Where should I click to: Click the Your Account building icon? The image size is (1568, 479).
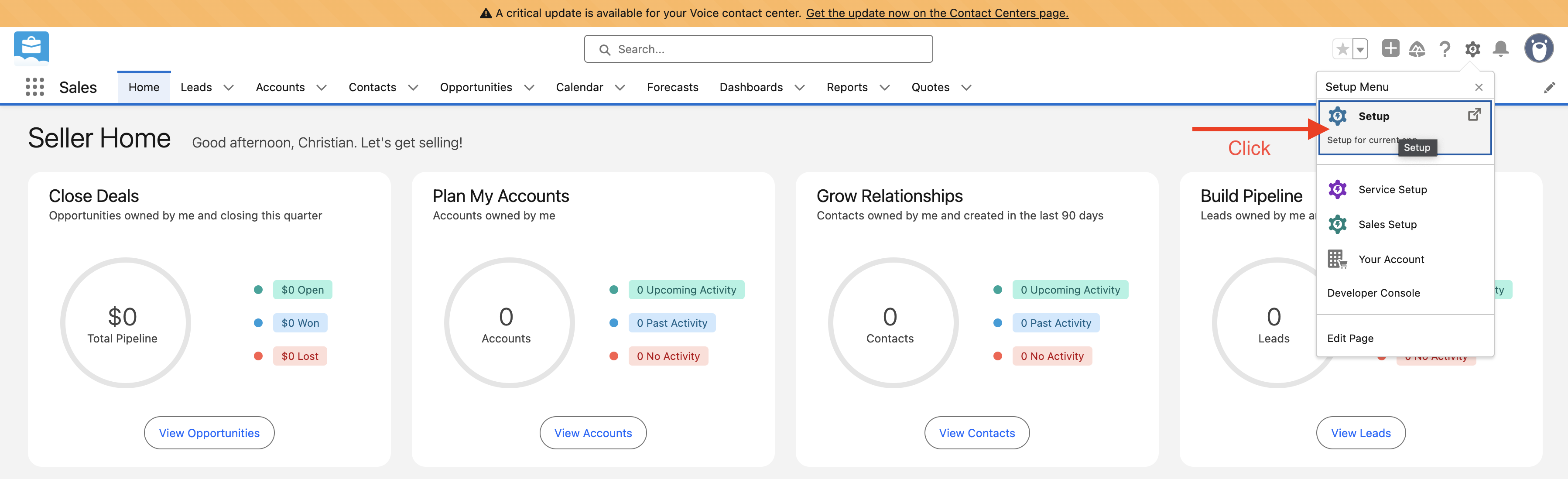(1337, 259)
